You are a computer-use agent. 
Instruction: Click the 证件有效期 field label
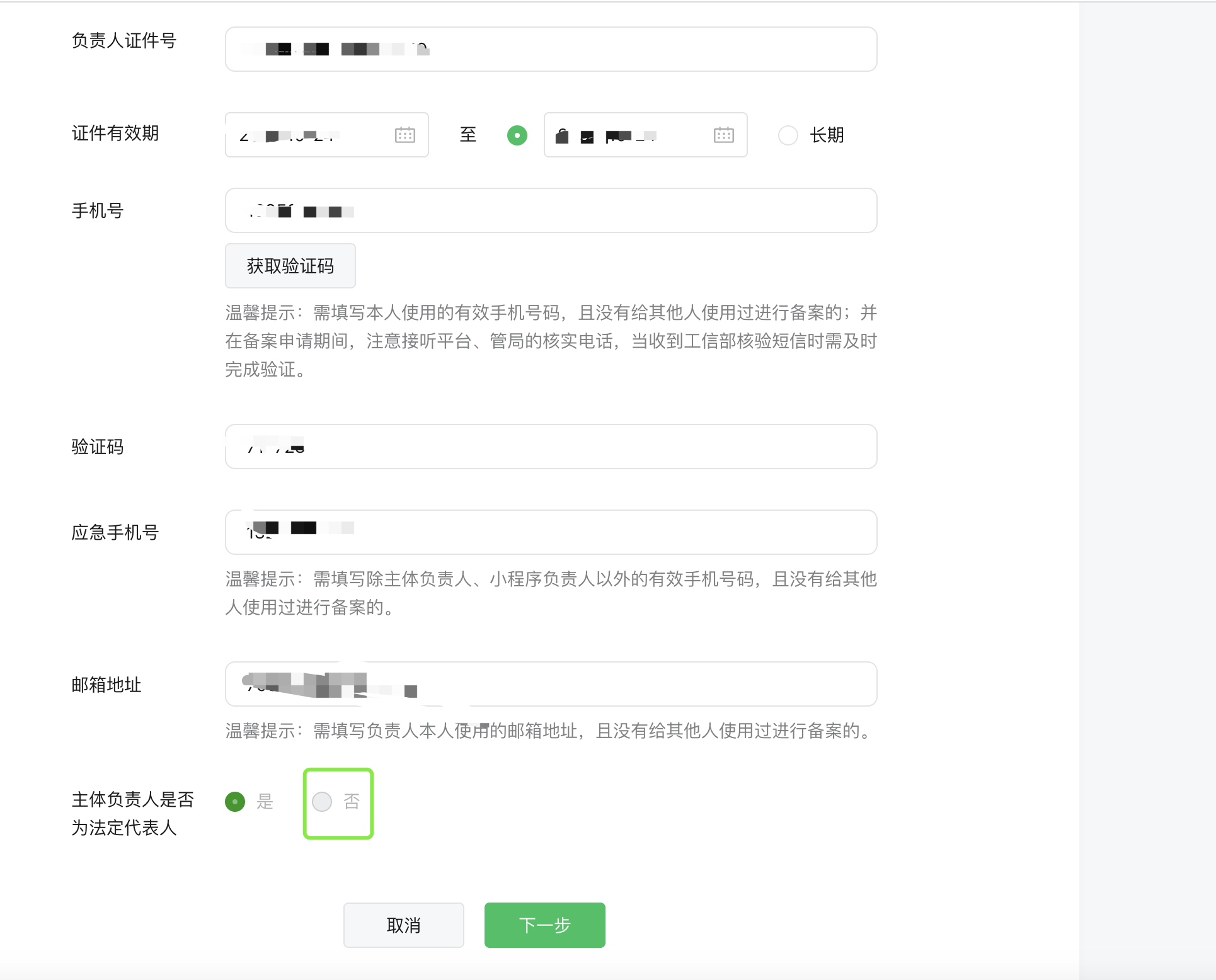[x=115, y=133]
